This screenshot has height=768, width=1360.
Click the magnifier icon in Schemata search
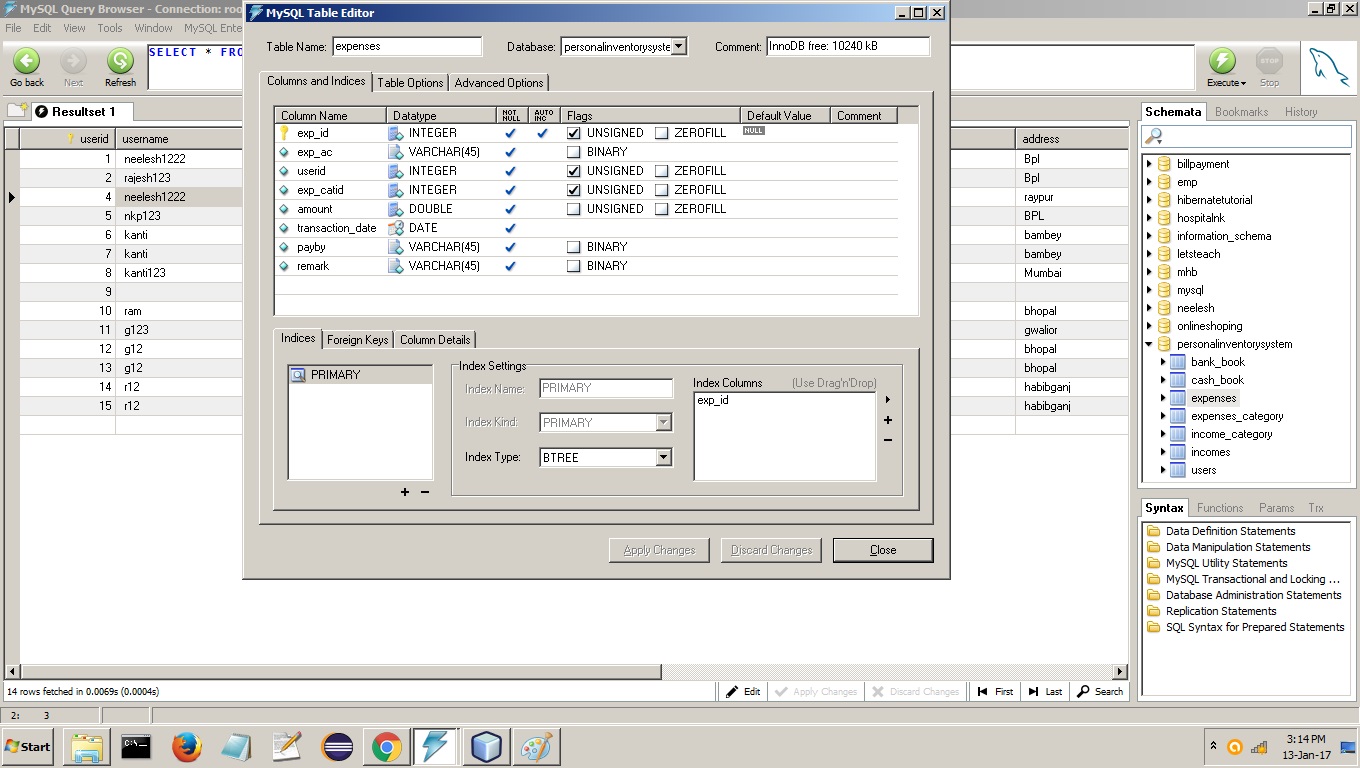(x=1155, y=136)
